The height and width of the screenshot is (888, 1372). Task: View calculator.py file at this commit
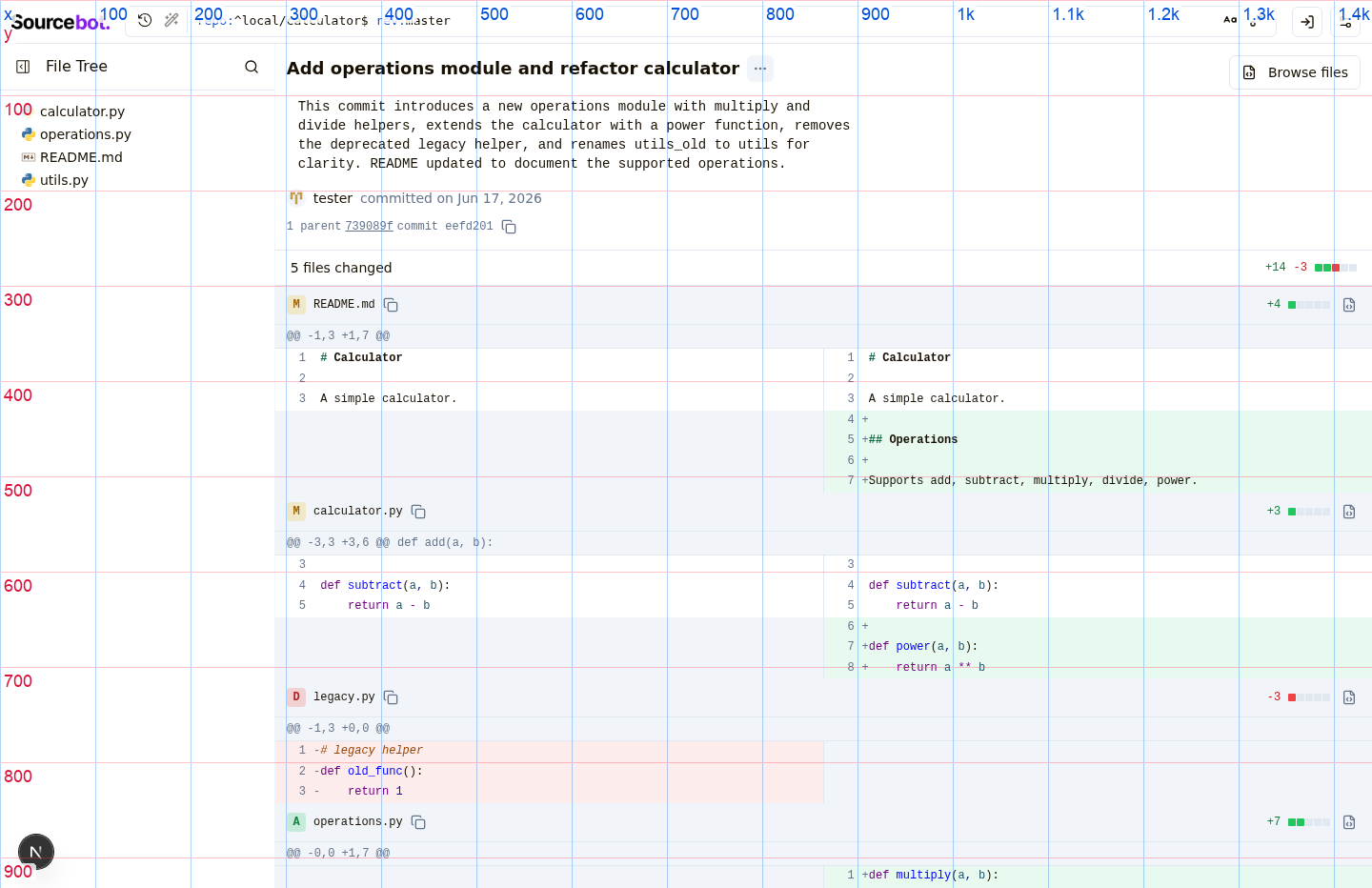(x=1349, y=512)
